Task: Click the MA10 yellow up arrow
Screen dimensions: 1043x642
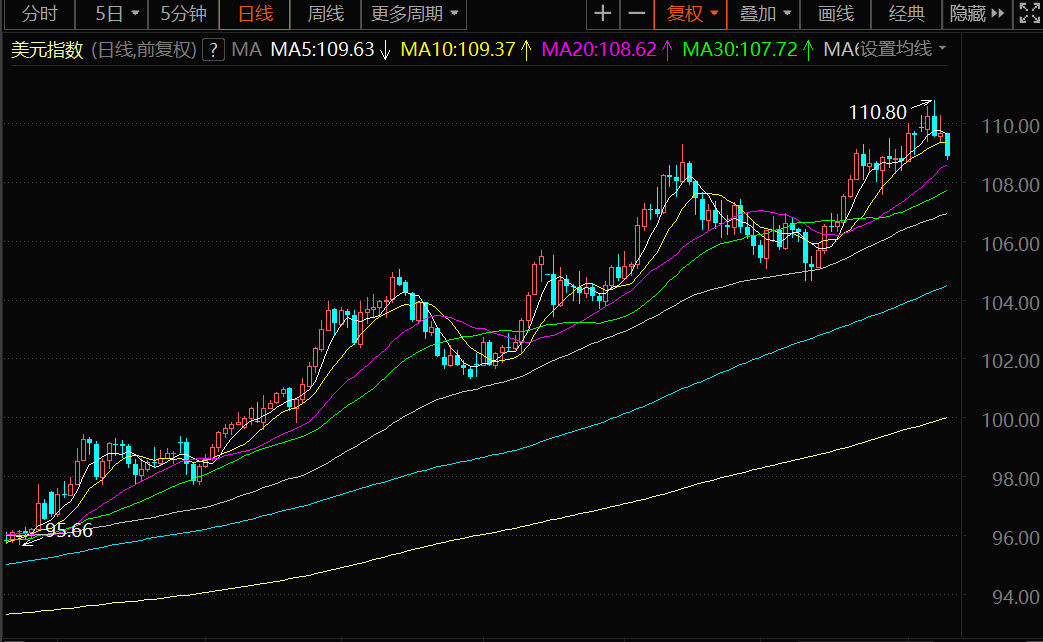Action: (525, 50)
